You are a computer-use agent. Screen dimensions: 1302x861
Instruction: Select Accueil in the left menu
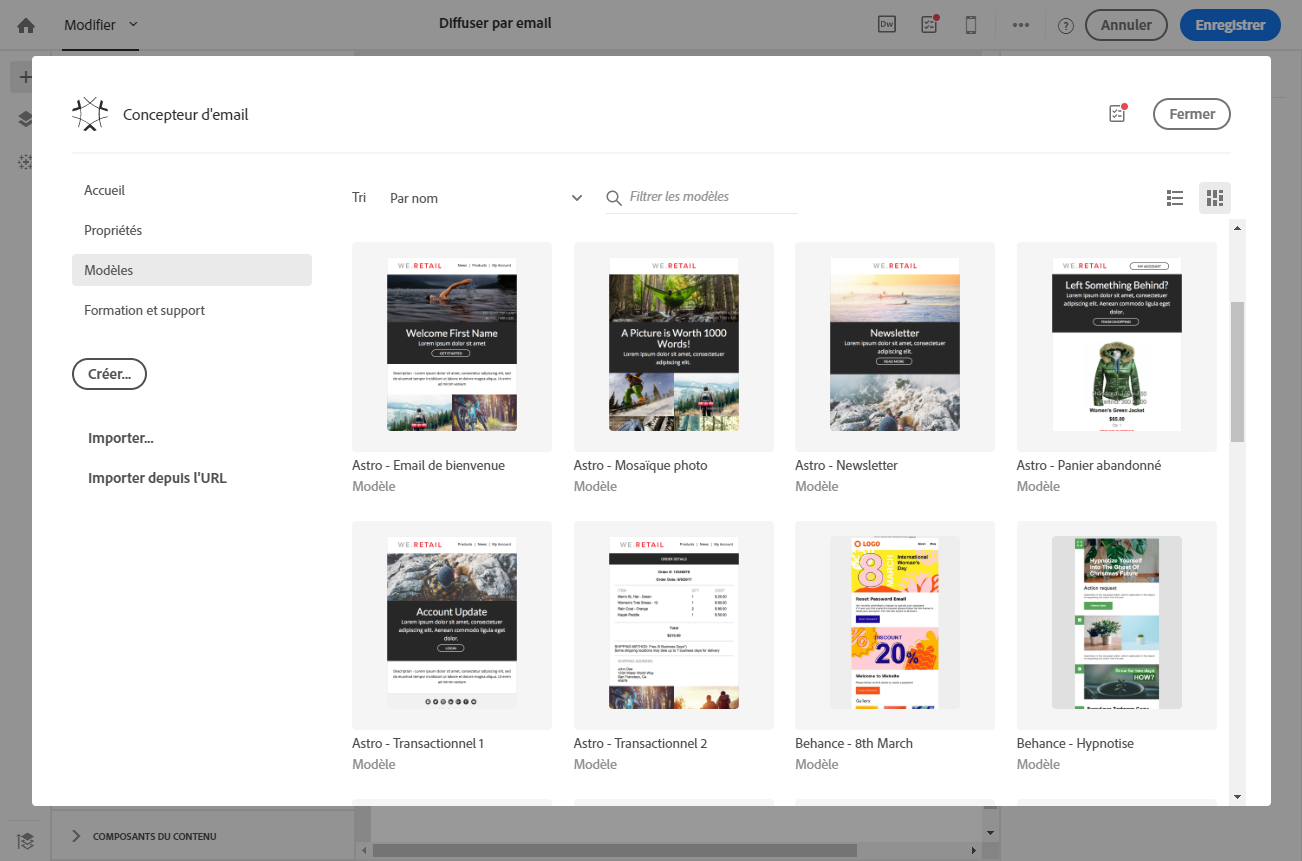coord(105,190)
